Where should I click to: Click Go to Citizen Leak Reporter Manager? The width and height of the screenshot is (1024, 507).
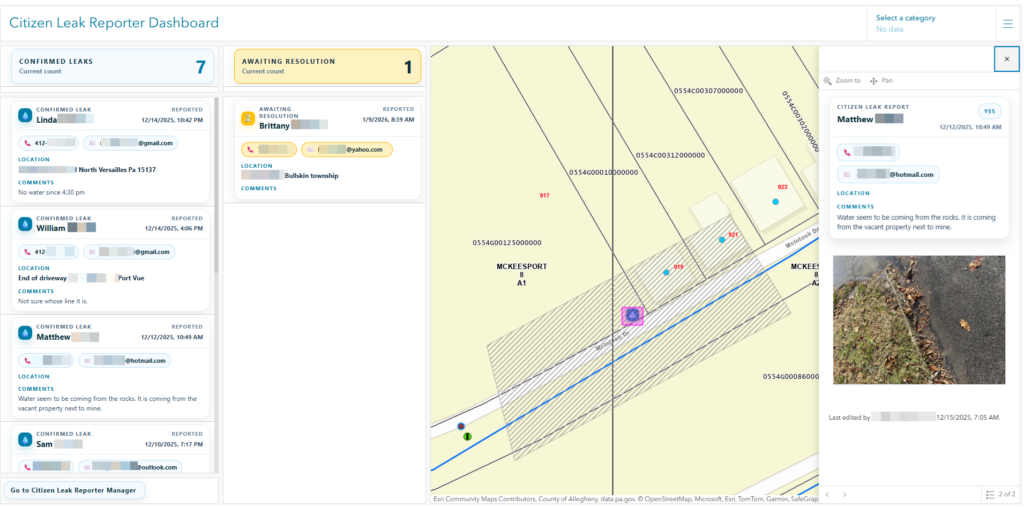[x=73, y=490]
